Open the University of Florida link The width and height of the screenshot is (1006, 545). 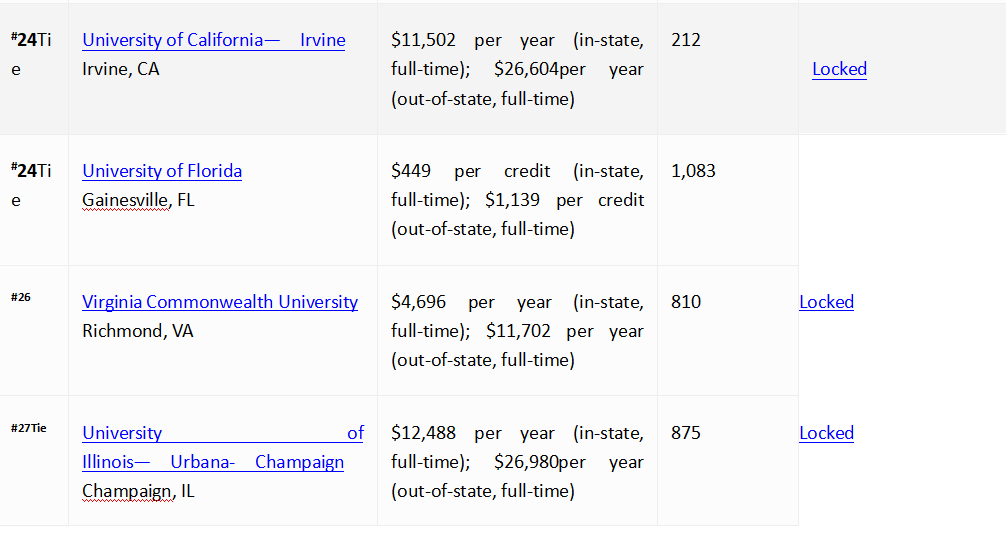pyautogui.click(x=162, y=171)
